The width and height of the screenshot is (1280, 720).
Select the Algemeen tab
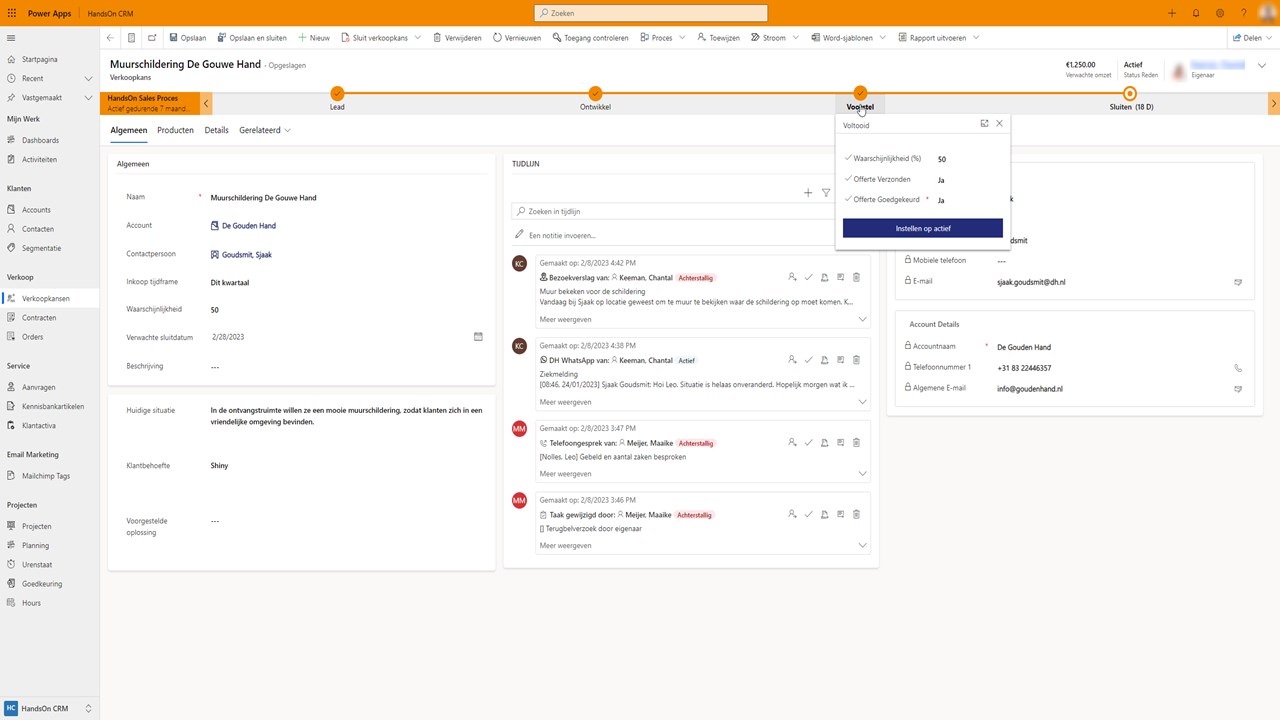coord(129,130)
